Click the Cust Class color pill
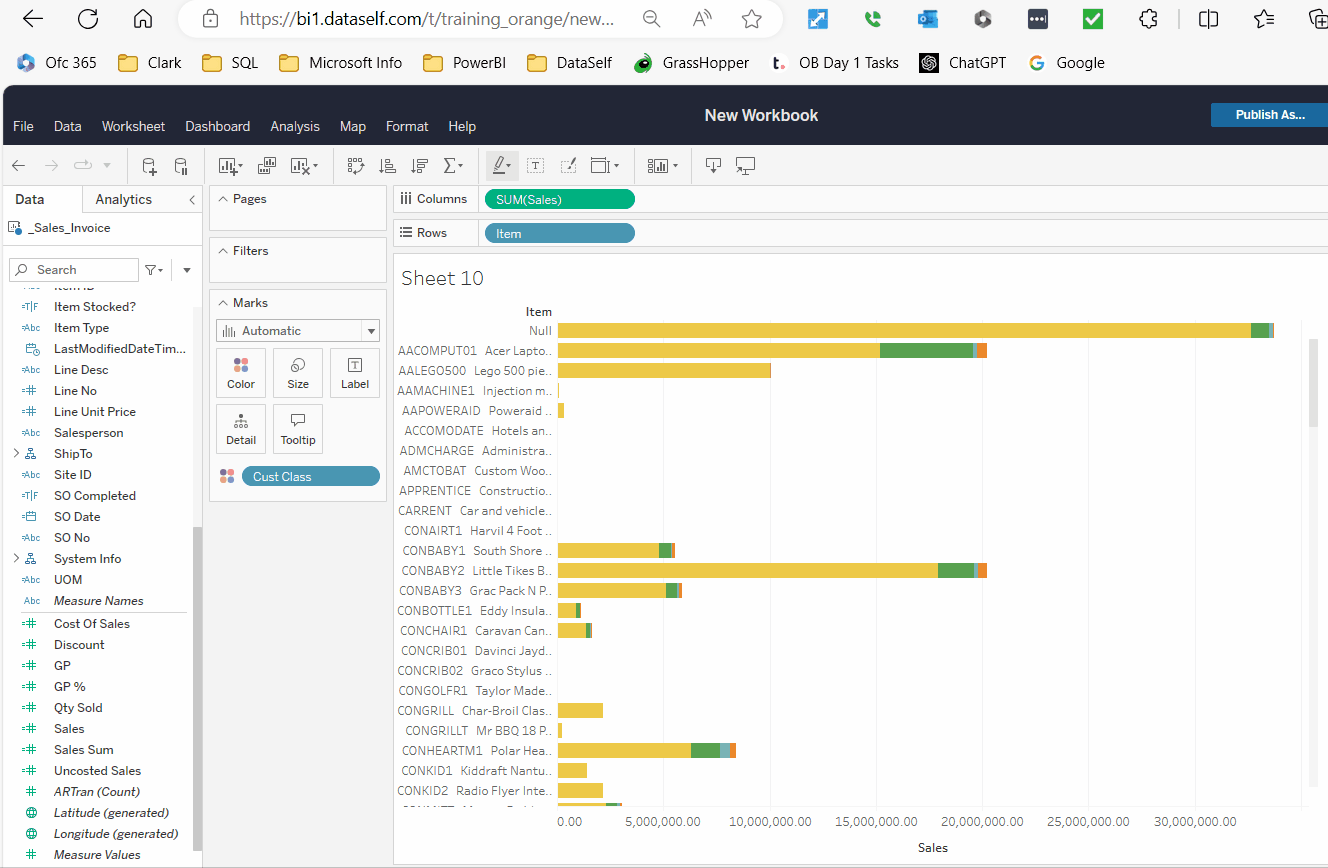Image resolution: width=1328 pixels, height=868 pixels. tap(310, 477)
